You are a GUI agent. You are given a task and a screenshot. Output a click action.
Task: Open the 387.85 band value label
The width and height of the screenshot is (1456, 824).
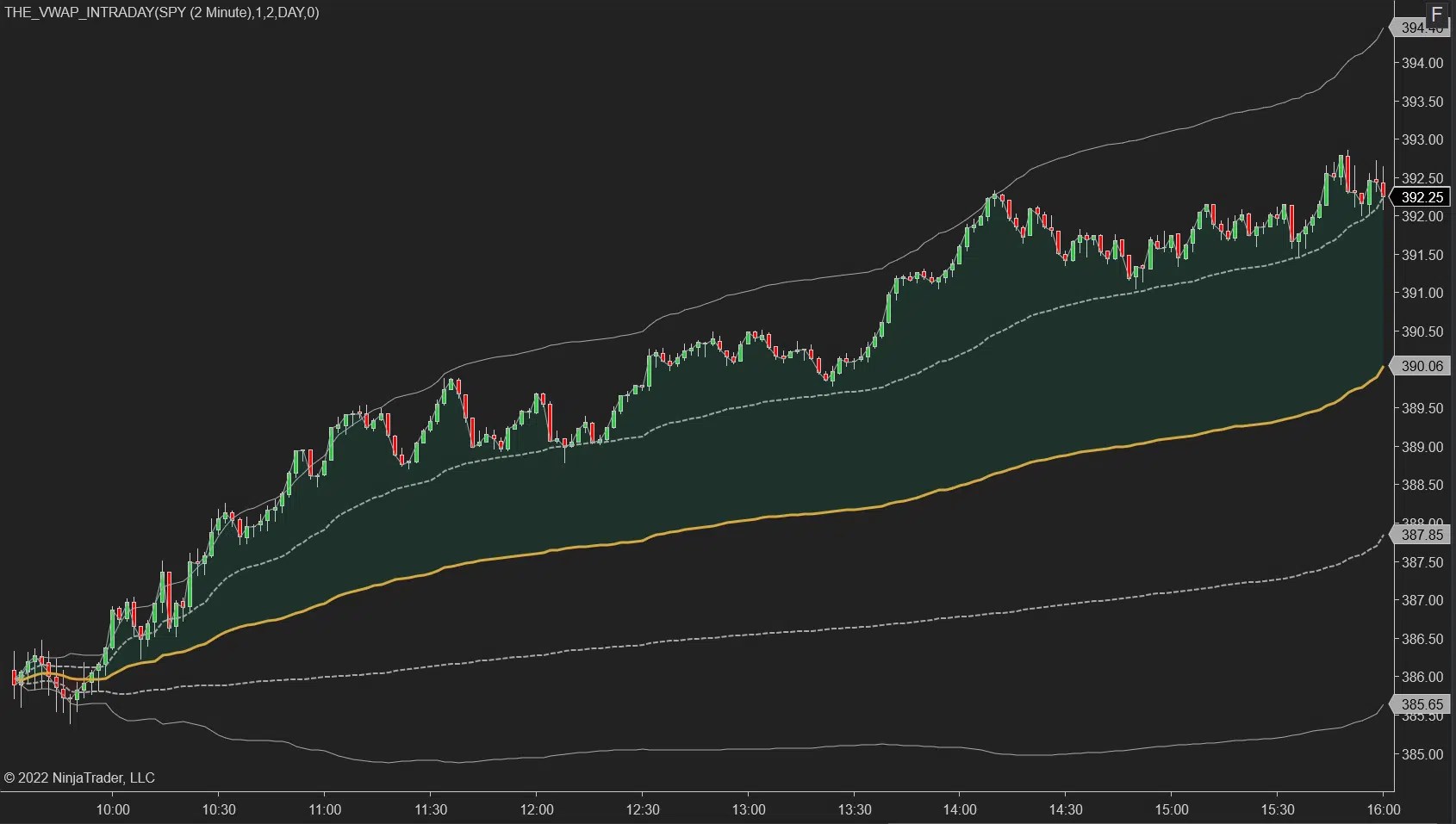click(1422, 535)
